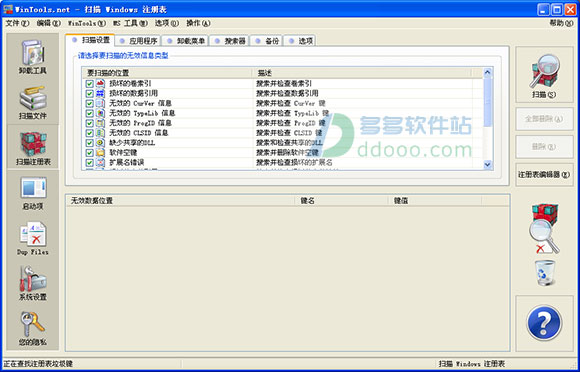Click the icon of 无效的 CurVer 信息 row
The height and width of the screenshot is (372, 580).
click(100, 103)
